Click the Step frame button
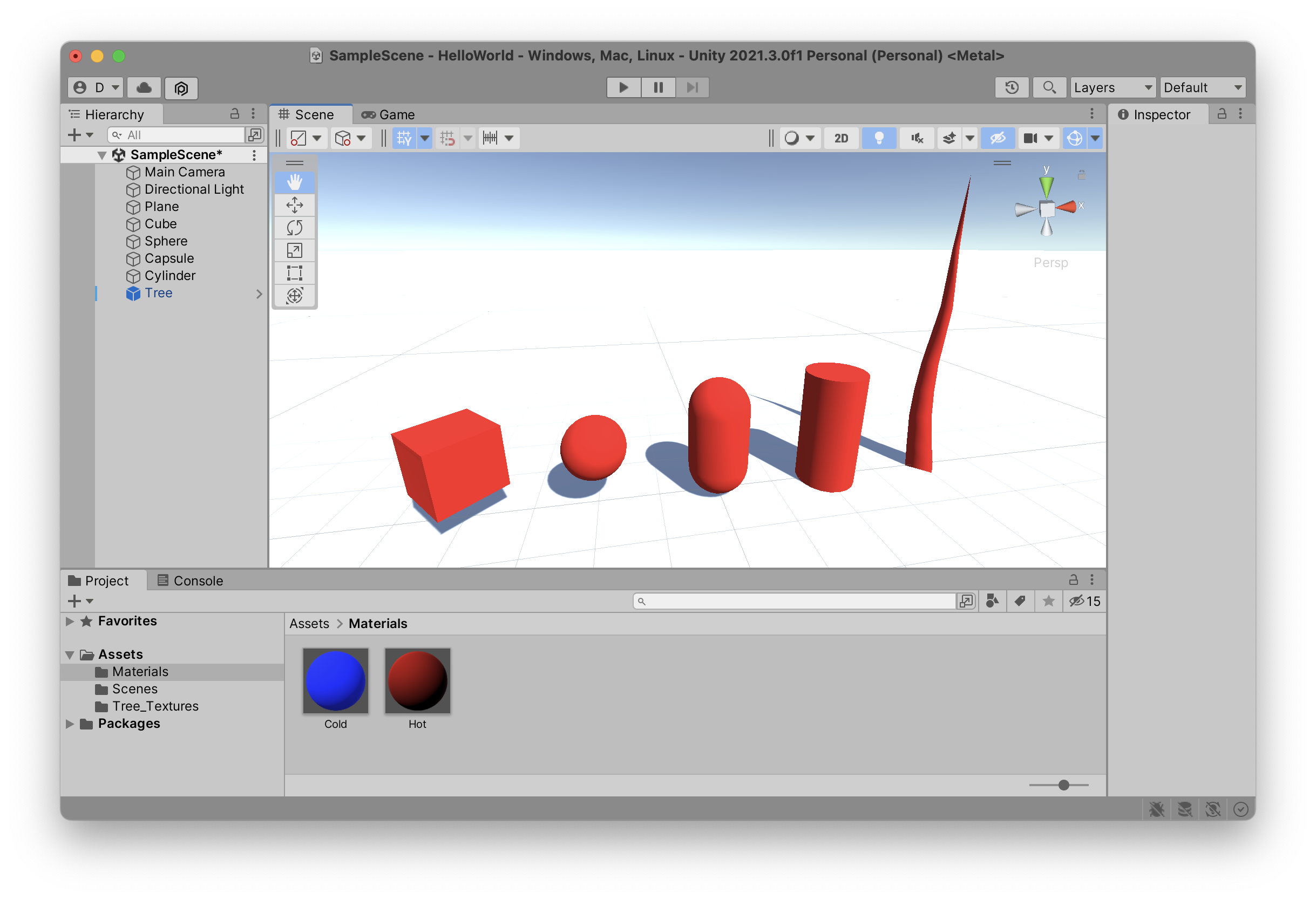Viewport: 1316px width, 900px height. tap(692, 87)
